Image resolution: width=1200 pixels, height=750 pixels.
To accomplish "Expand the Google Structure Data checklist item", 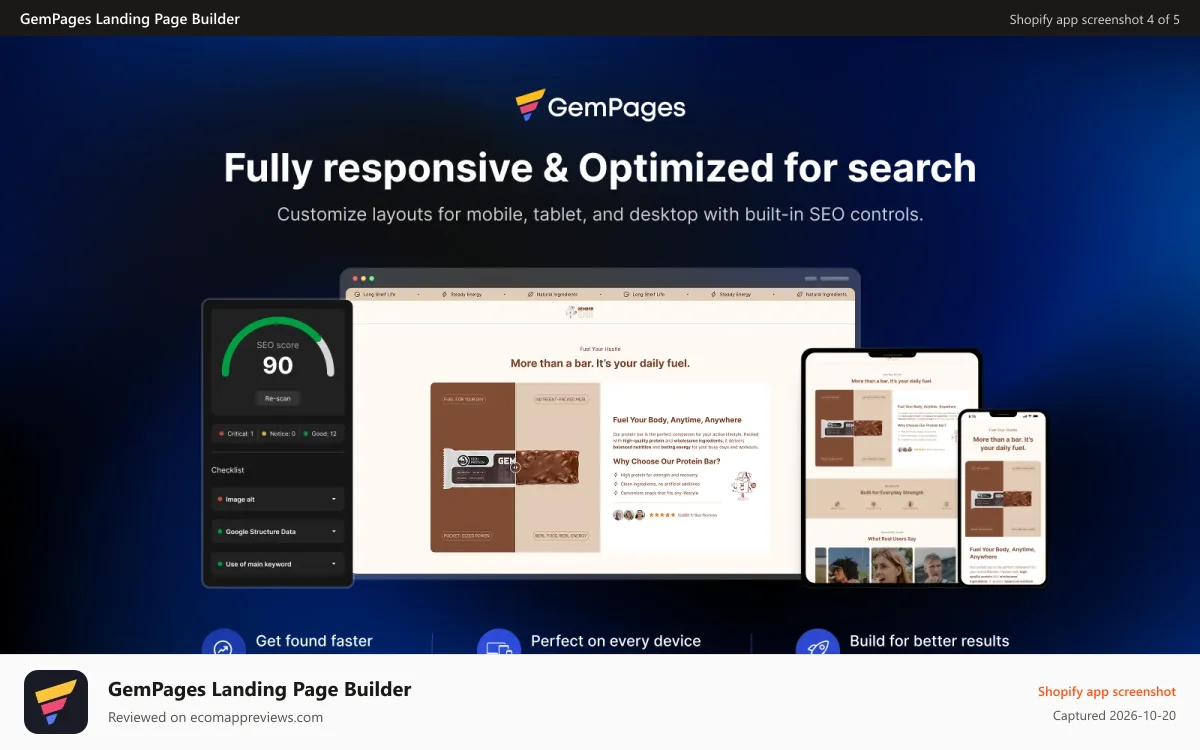I will tap(278, 531).
